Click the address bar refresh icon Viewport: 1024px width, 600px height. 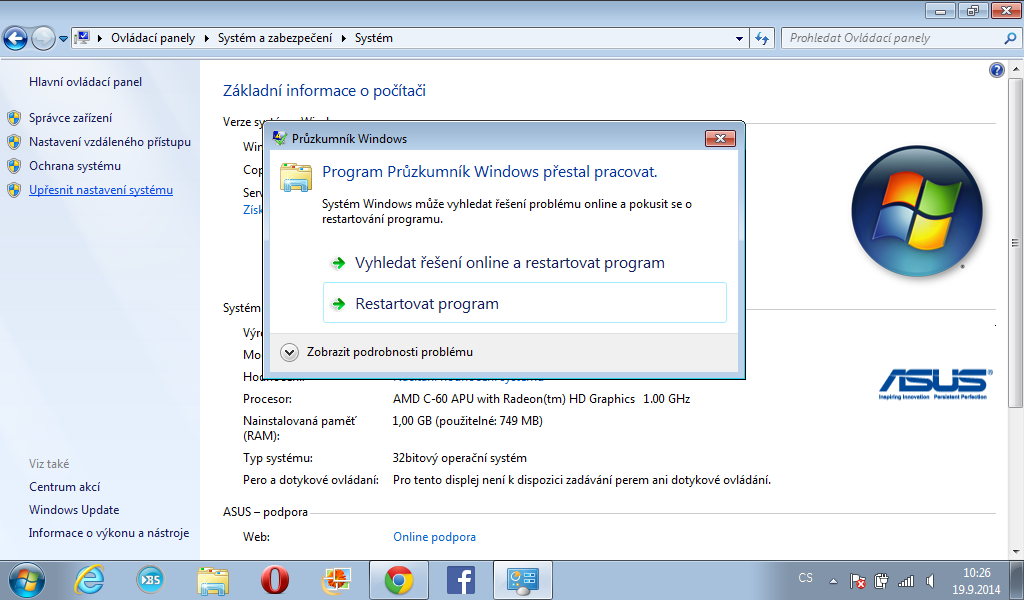[762, 39]
